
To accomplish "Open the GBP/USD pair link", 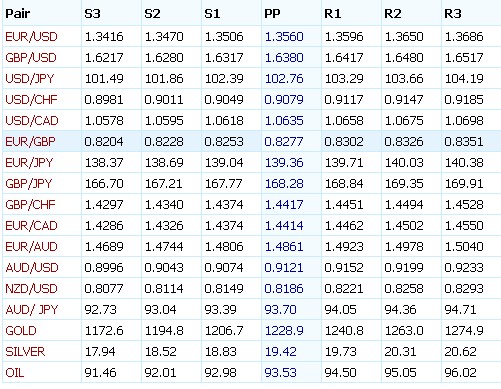I will click(x=31, y=58).
